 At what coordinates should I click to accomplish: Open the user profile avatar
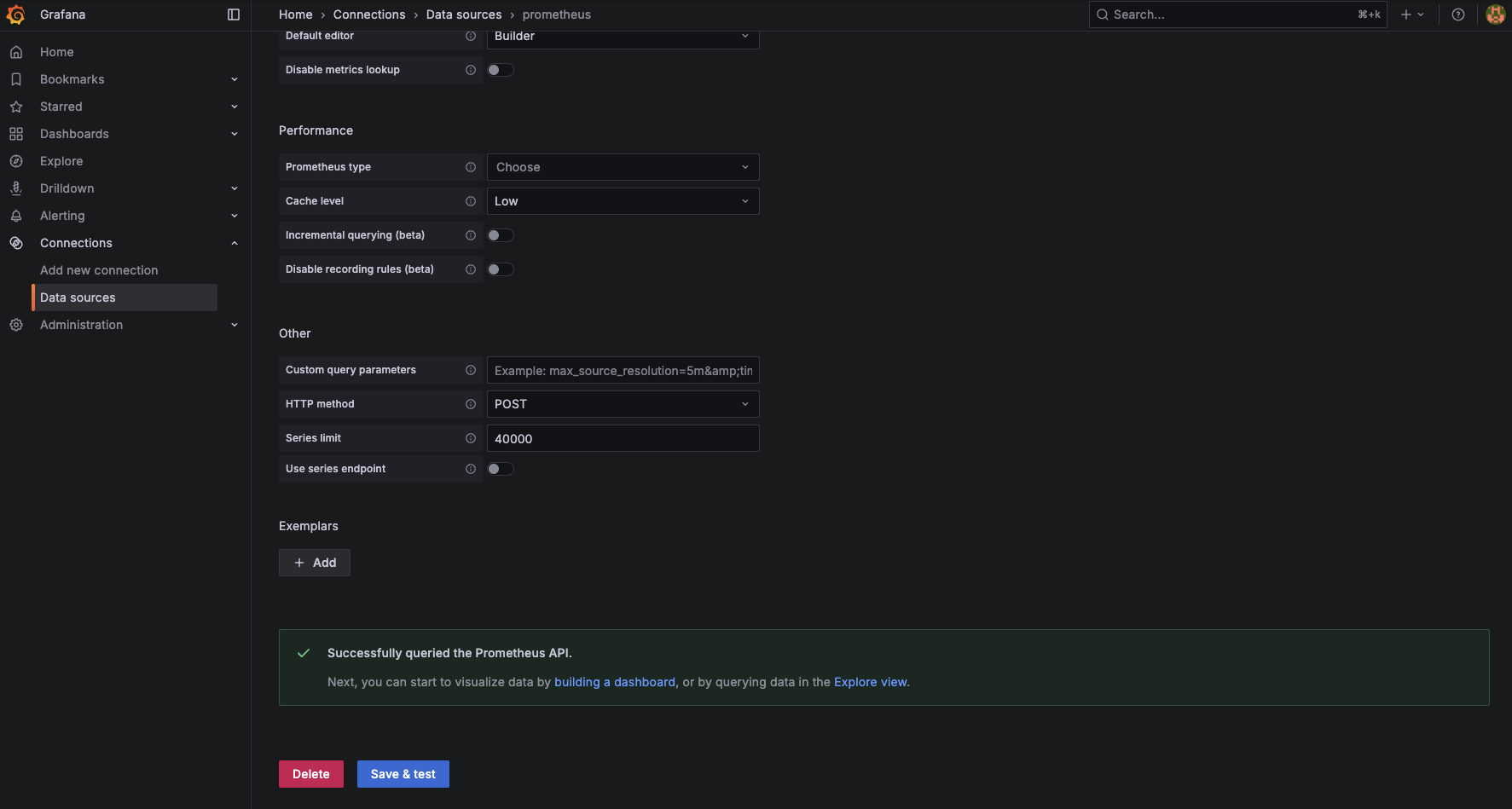(x=1495, y=14)
